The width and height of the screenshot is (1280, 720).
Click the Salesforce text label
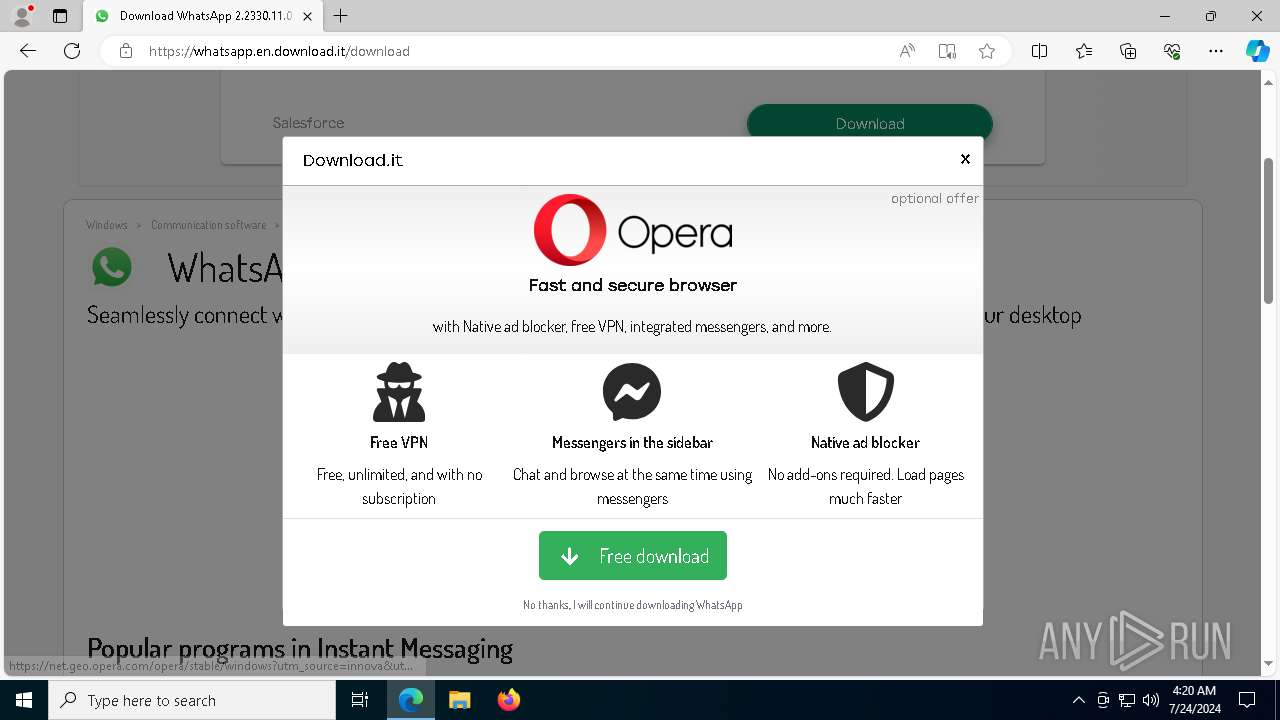(x=308, y=123)
